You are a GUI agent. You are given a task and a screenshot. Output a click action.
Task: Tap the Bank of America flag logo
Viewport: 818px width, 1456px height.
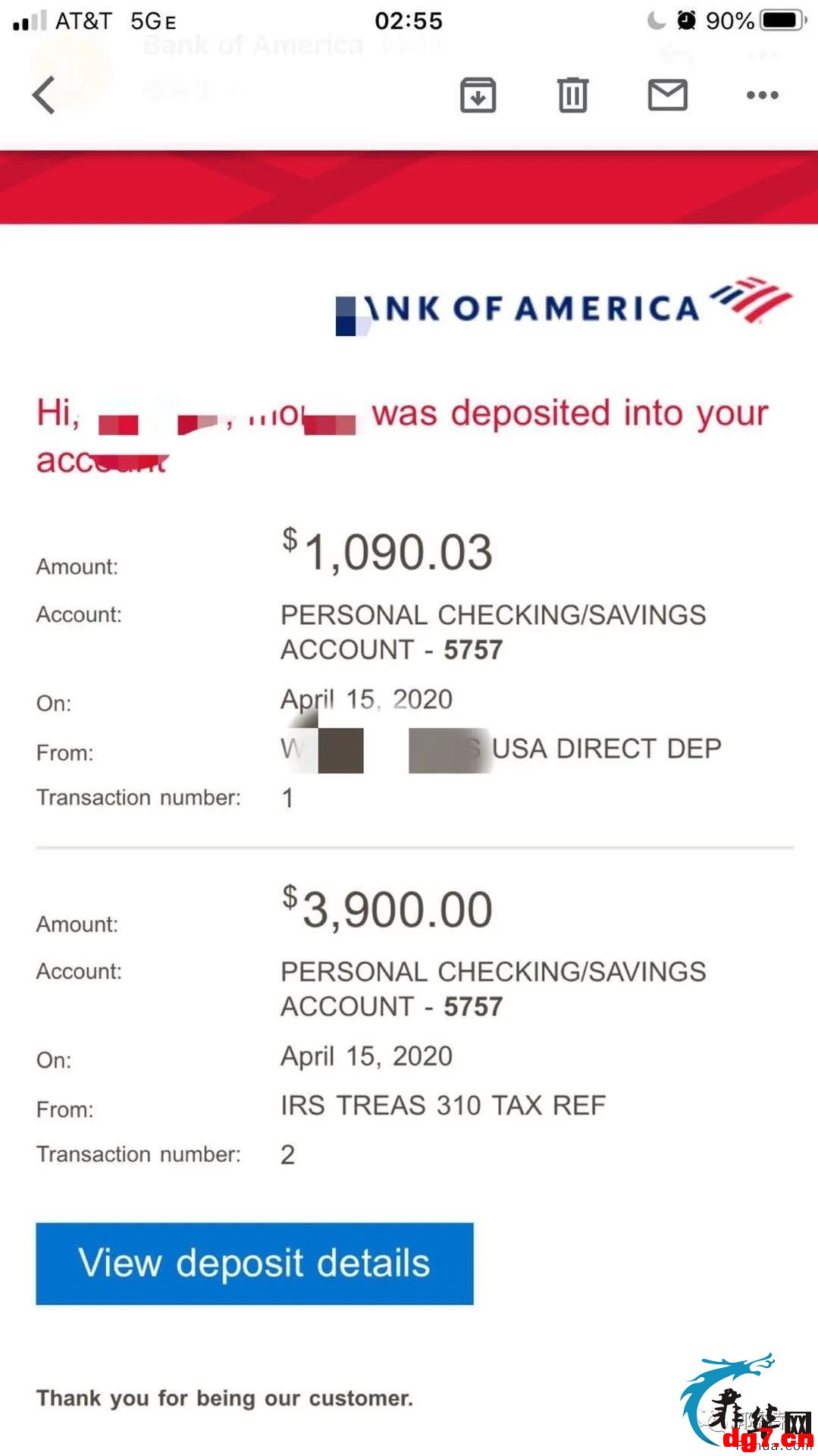tap(752, 300)
